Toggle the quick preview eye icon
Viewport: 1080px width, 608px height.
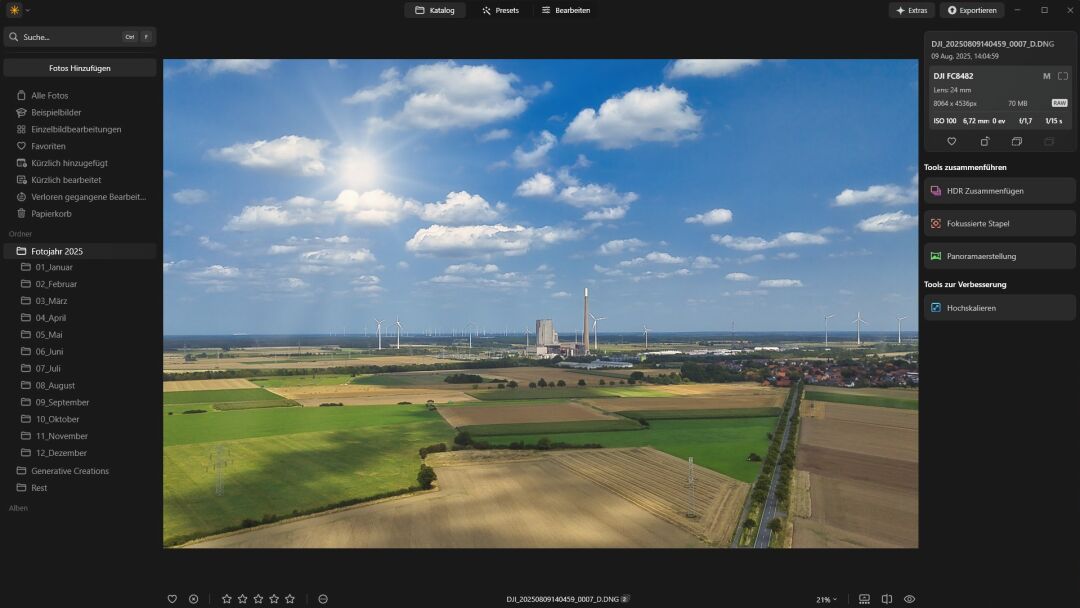(908, 598)
